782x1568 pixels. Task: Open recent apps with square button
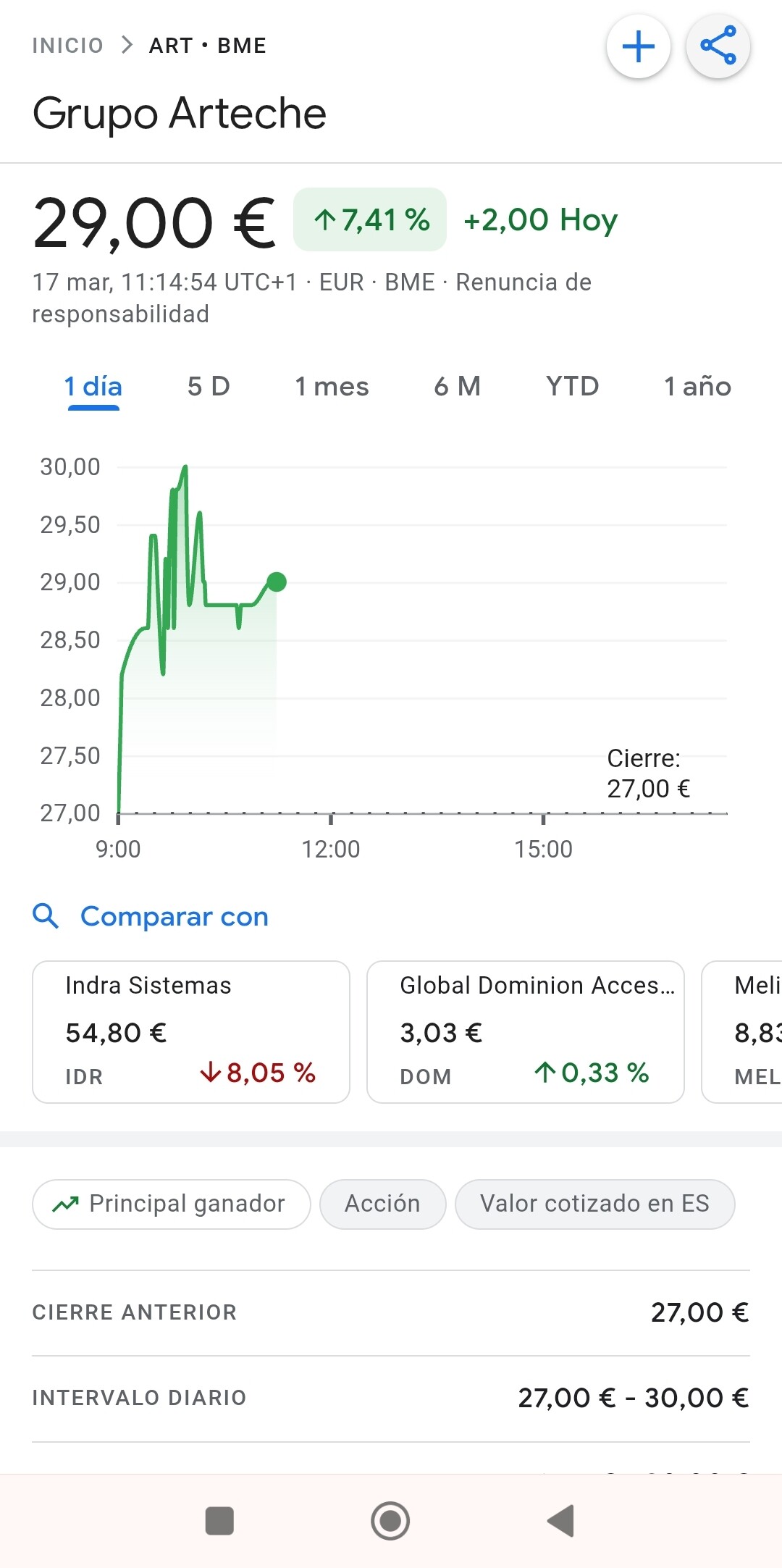coord(219,1520)
